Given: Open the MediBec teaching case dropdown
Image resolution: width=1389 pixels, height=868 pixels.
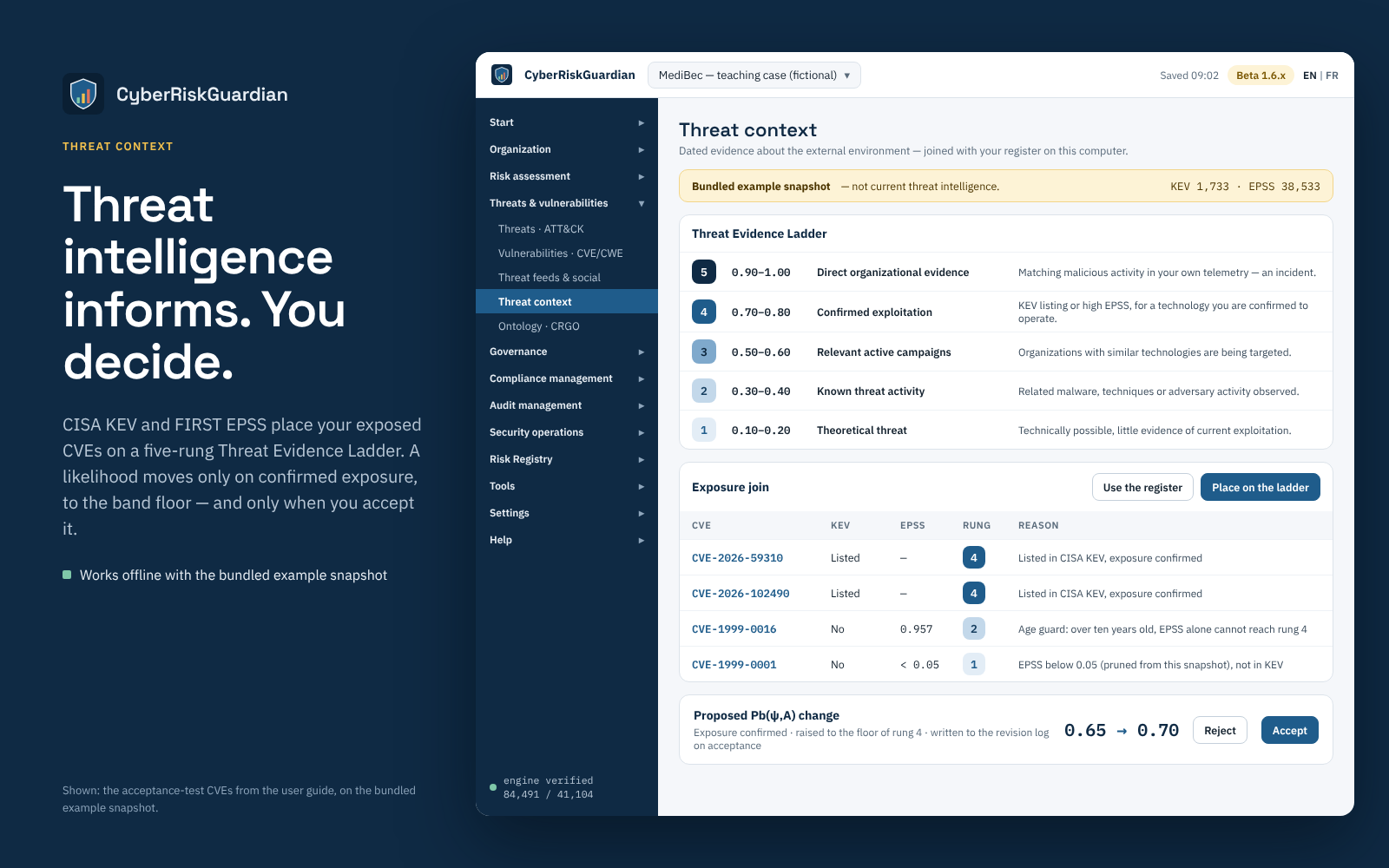Looking at the screenshot, I should pyautogui.click(x=754, y=75).
